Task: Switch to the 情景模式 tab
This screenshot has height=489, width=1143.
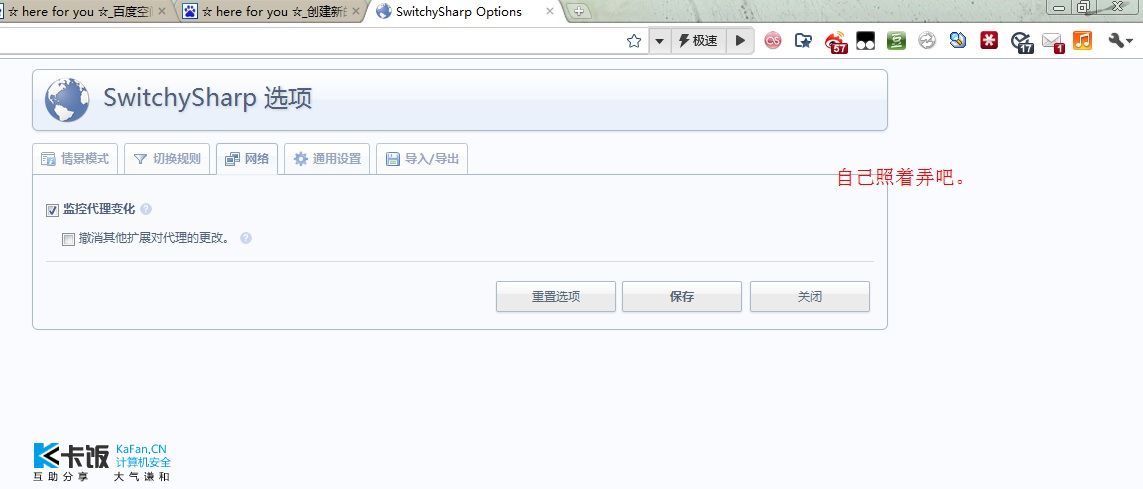Action: (x=75, y=158)
